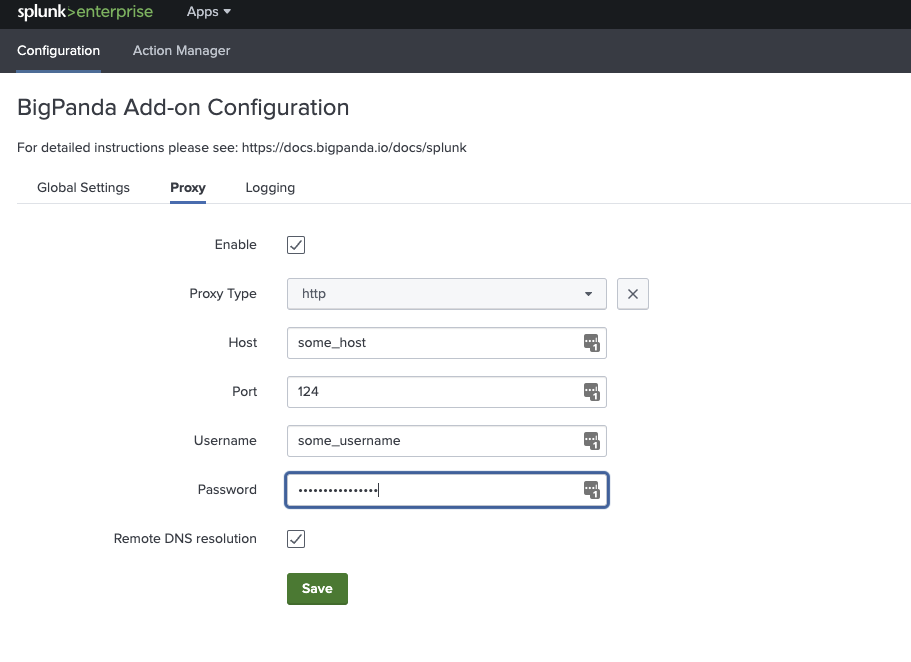Click the splunk>enterprise logo
Viewport: 911px width, 662px height.
(x=85, y=12)
